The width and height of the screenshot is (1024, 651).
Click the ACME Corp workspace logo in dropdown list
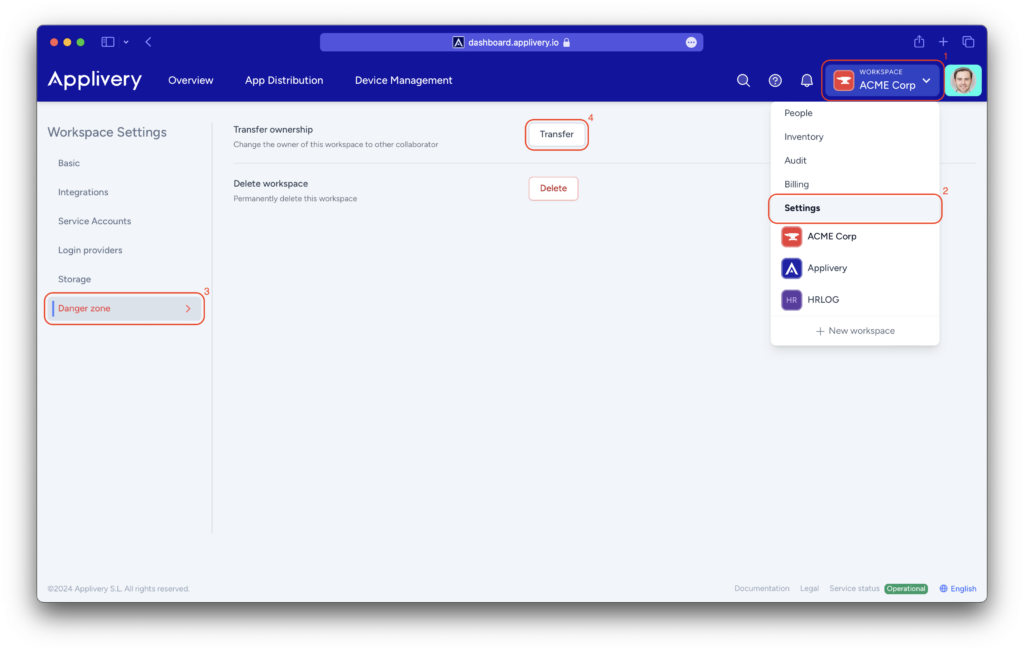click(792, 236)
